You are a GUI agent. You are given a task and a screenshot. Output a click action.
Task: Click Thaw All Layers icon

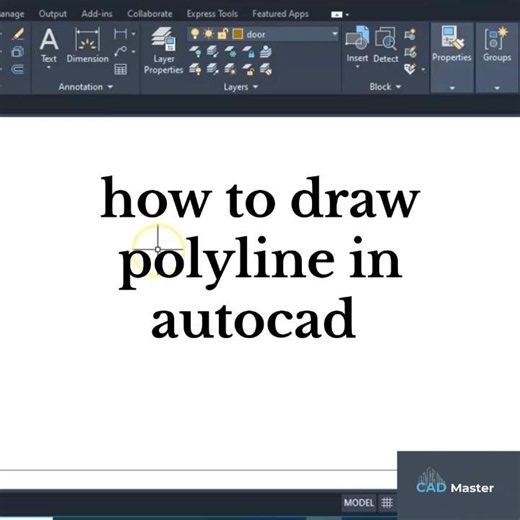(x=230, y=69)
